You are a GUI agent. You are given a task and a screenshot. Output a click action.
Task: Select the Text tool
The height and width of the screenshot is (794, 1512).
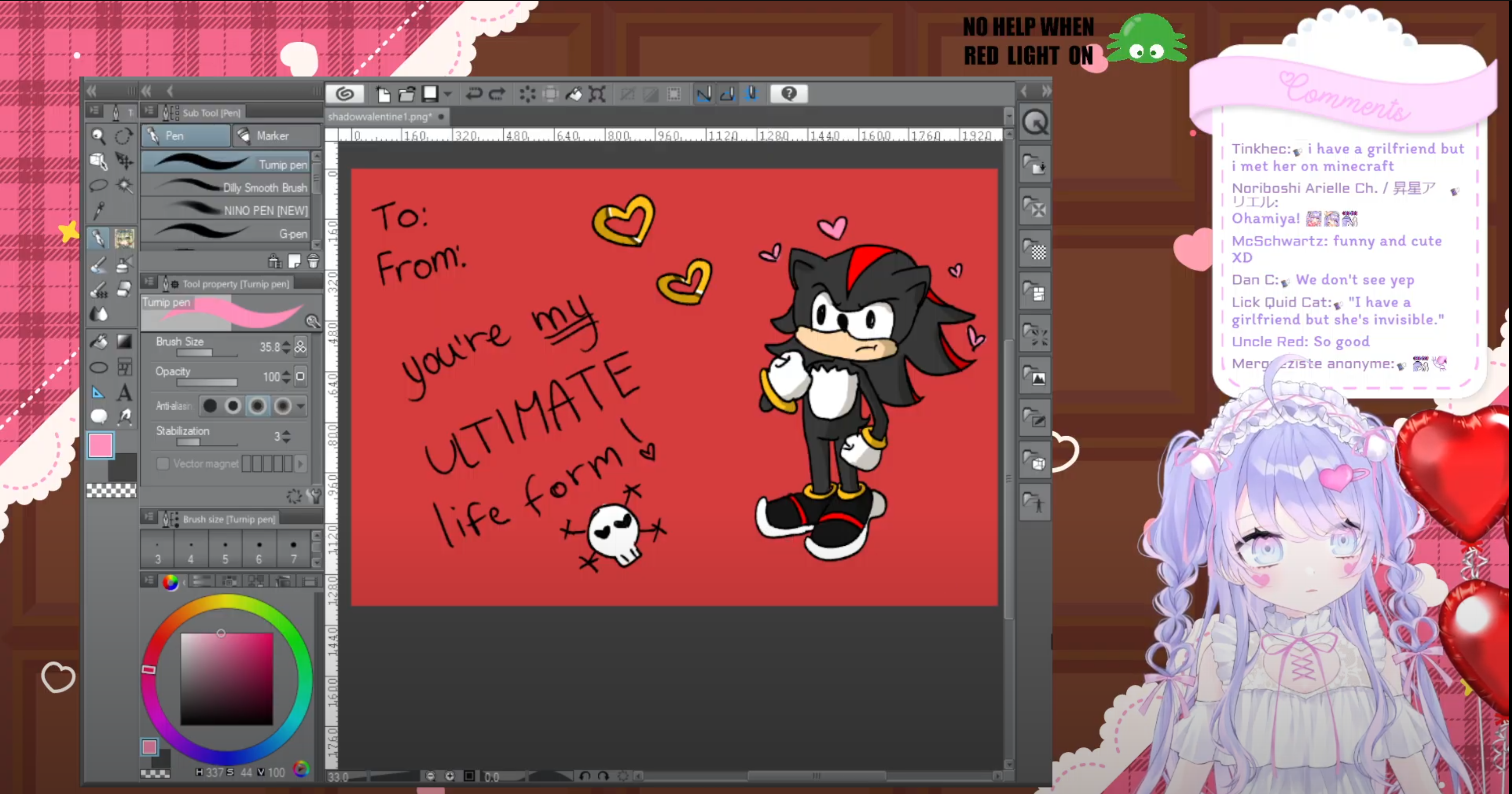124,392
